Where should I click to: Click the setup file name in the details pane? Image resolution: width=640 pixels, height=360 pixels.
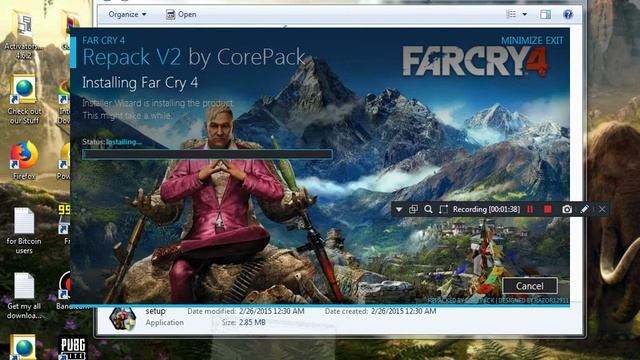pos(156,311)
